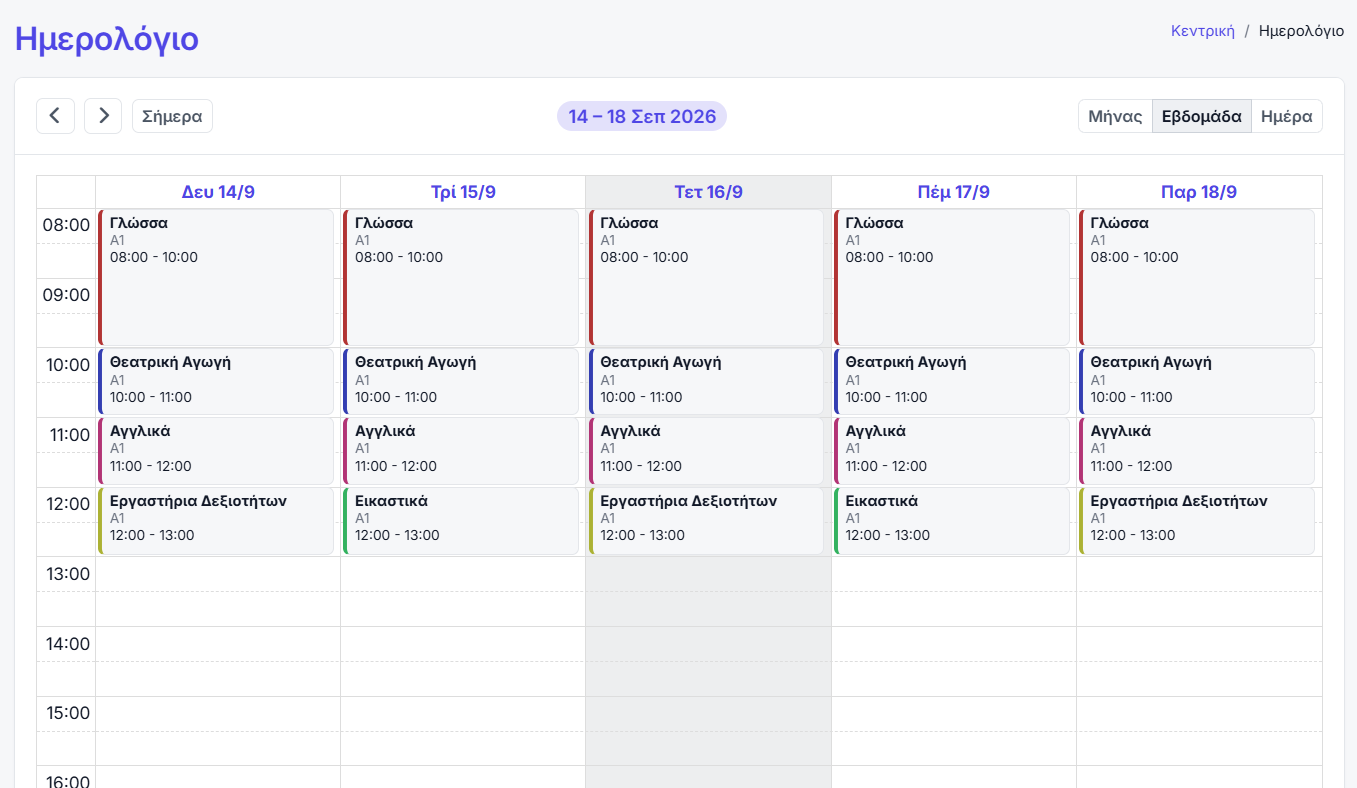Open the Τρί 15/9 day header
The width and height of the screenshot is (1357, 788).
[463, 192]
